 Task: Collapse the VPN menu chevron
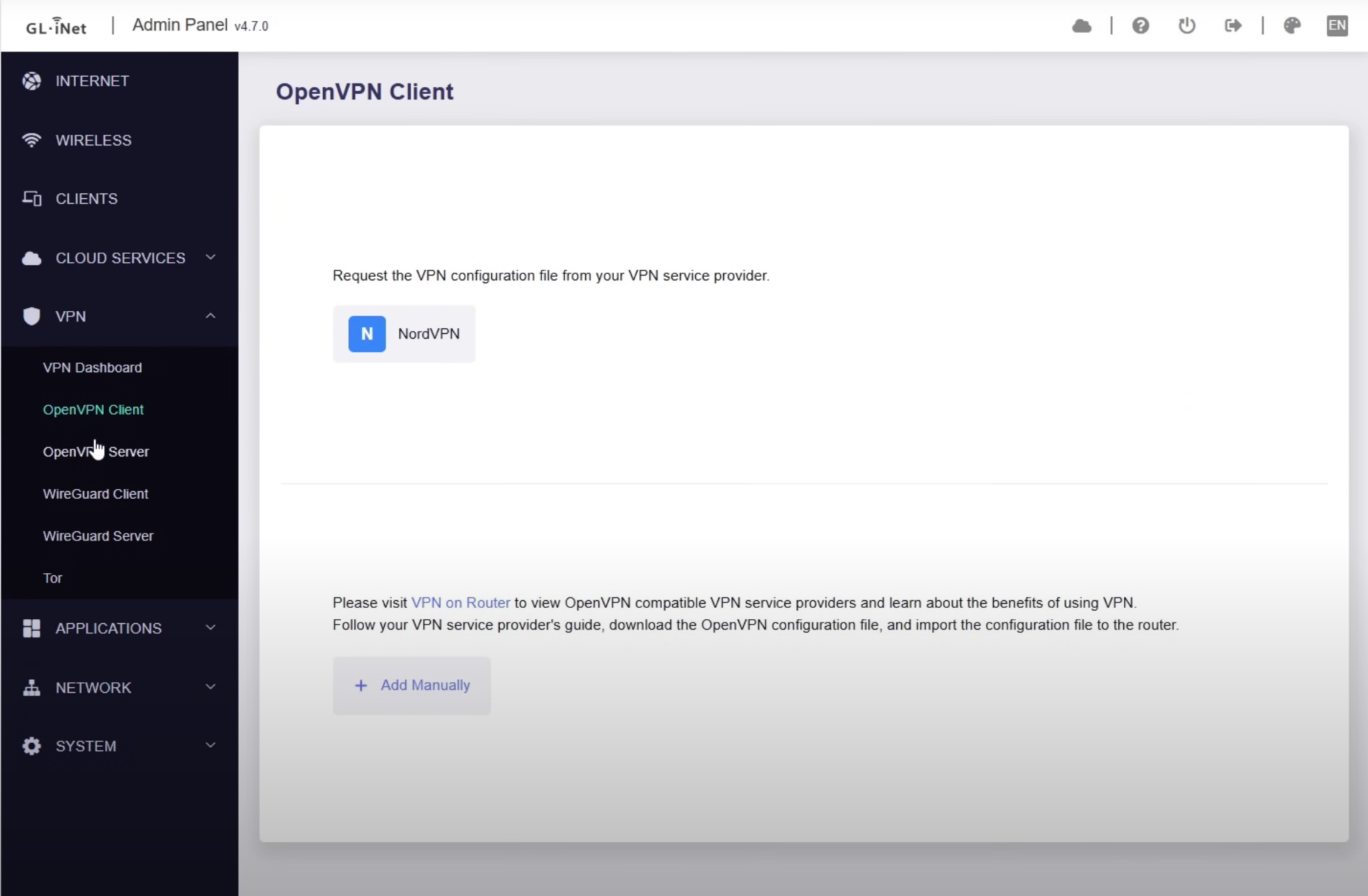pyautogui.click(x=210, y=316)
